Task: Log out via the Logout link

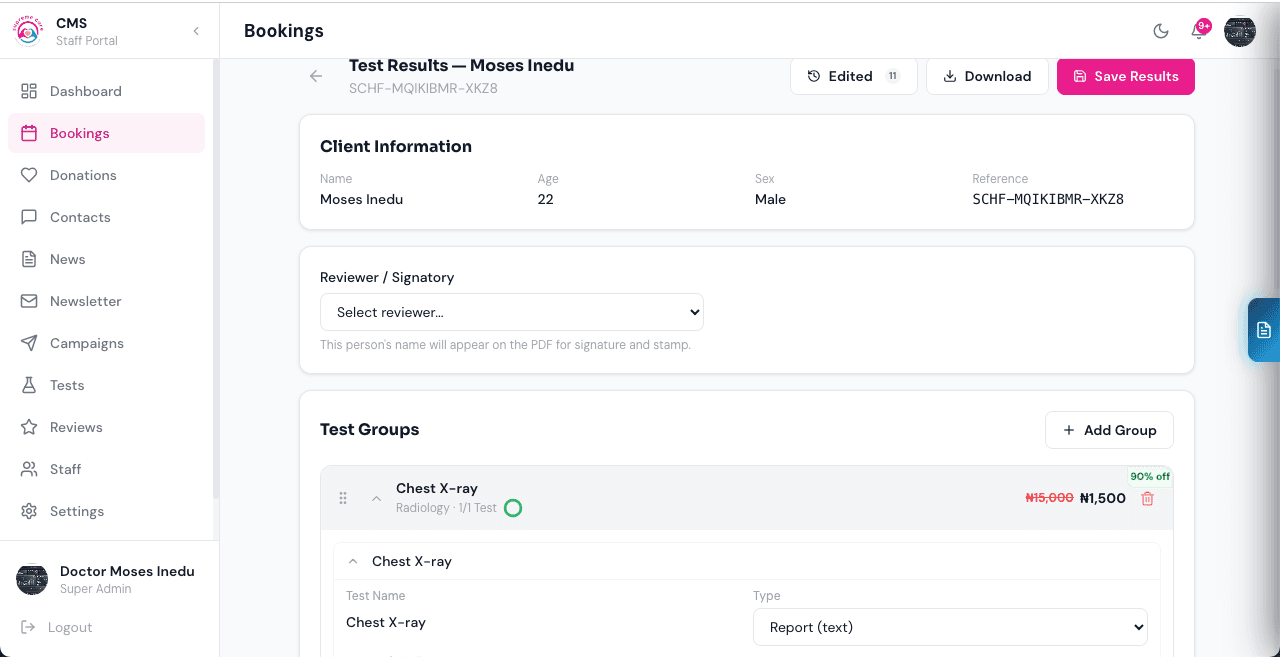Action: 57,627
